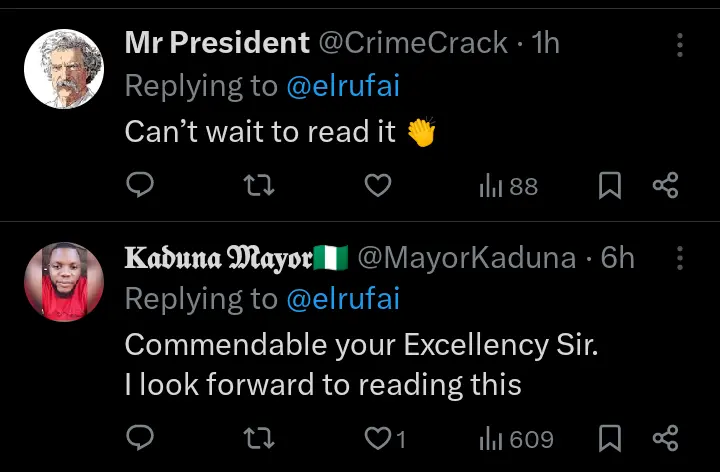720x472 pixels.
Task: Bookmark Mr President's tweet
Action: point(610,186)
